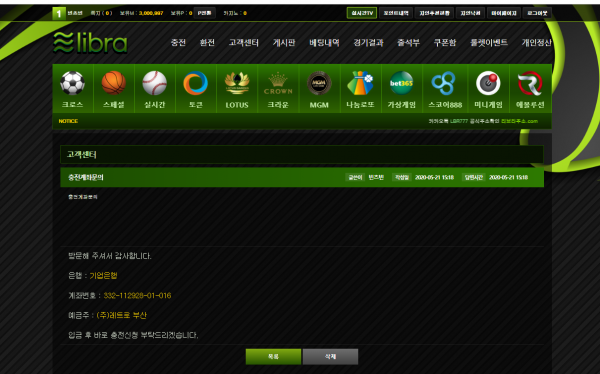Click the libra logo
This screenshot has height=374, width=600.
90,42
